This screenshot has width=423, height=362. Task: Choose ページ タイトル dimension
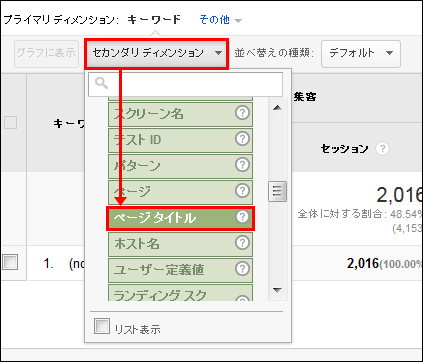(x=180, y=218)
